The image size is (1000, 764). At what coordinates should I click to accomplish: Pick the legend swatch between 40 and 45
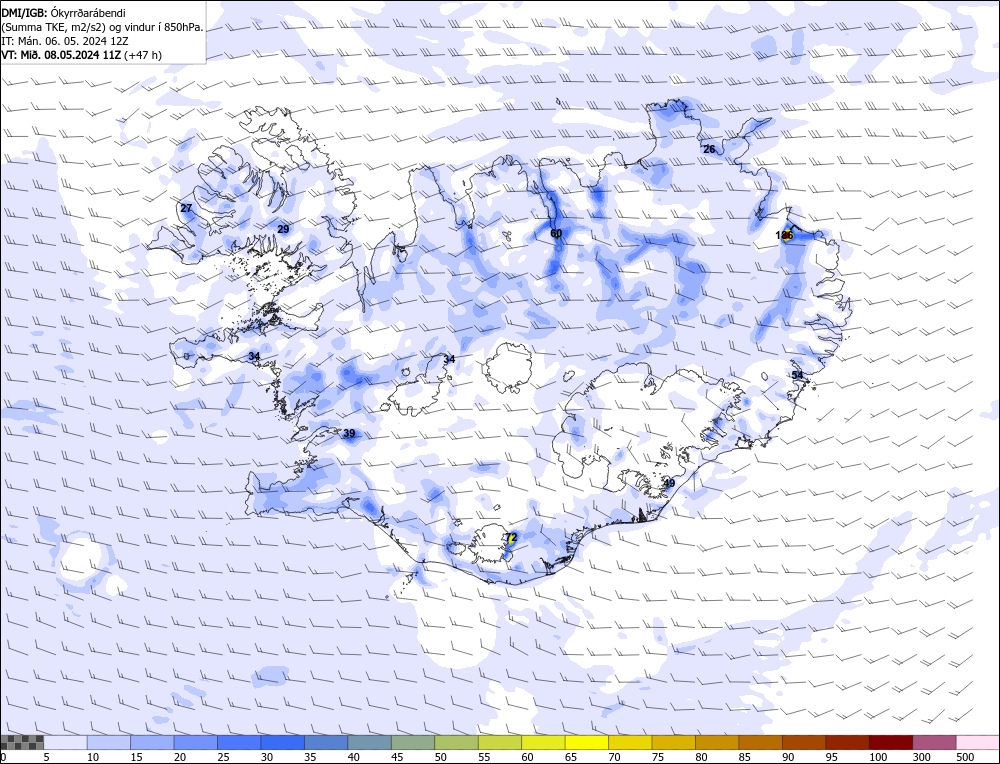pos(370,742)
